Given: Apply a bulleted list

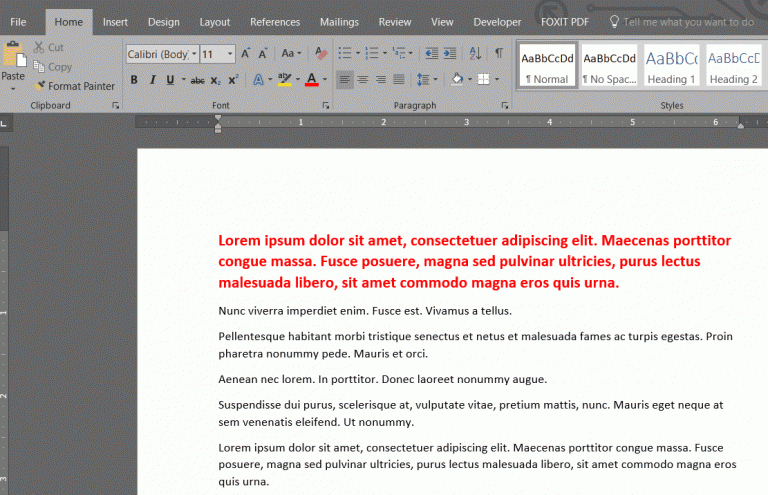Looking at the screenshot, I should (x=345, y=53).
